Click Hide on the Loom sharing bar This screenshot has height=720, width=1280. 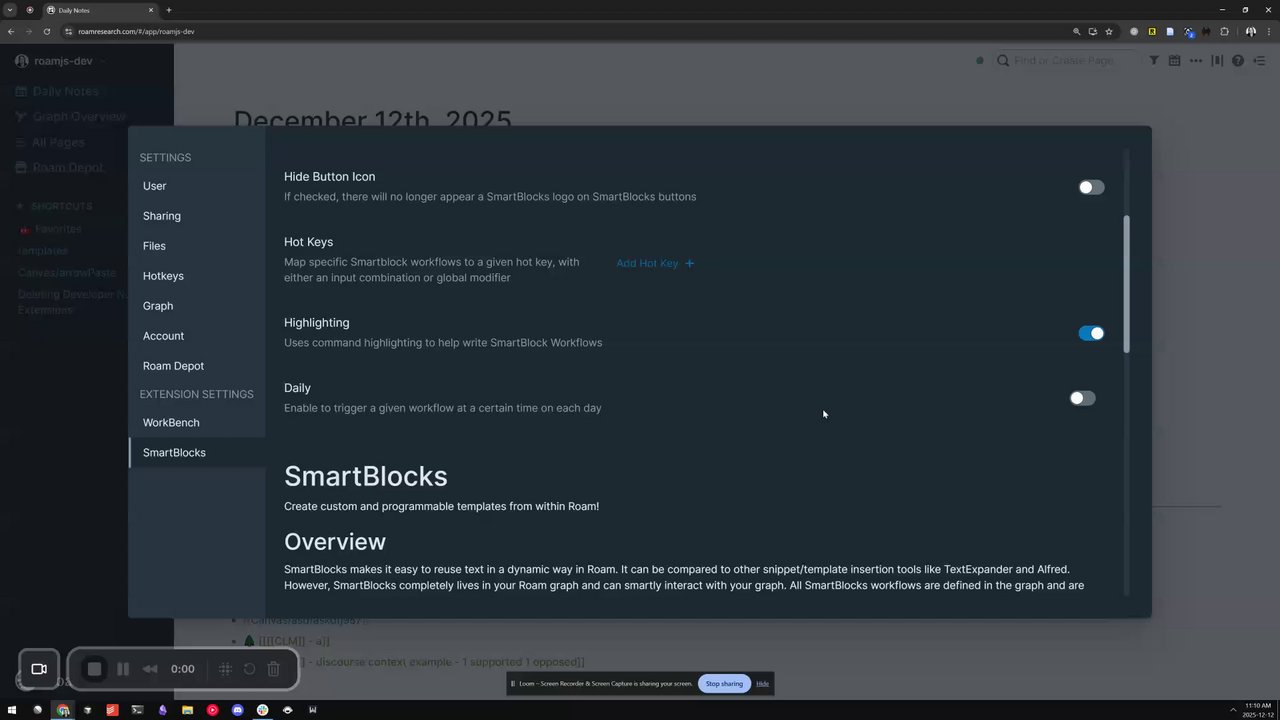pyautogui.click(x=762, y=684)
